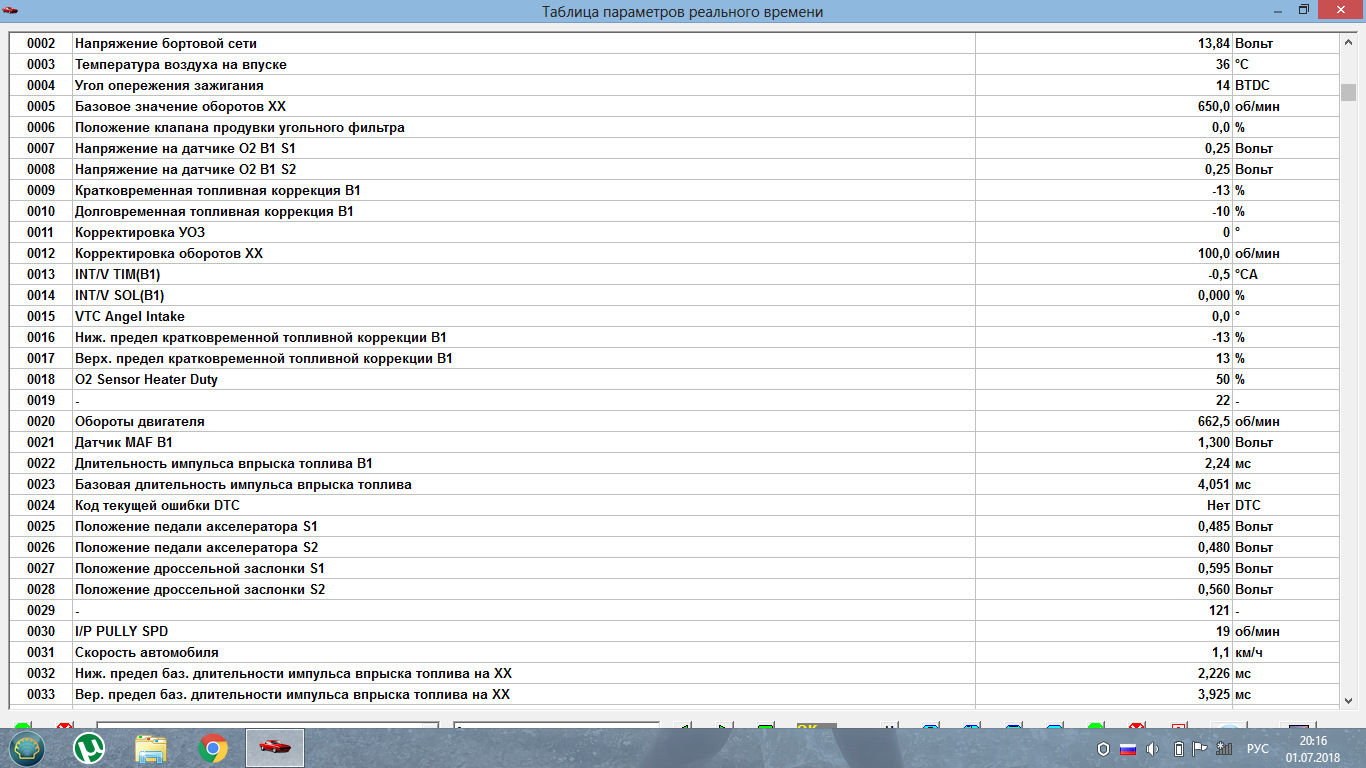Open File Explorer from the taskbar
Image resolution: width=1366 pixels, height=768 pixels.
point(151,748)
